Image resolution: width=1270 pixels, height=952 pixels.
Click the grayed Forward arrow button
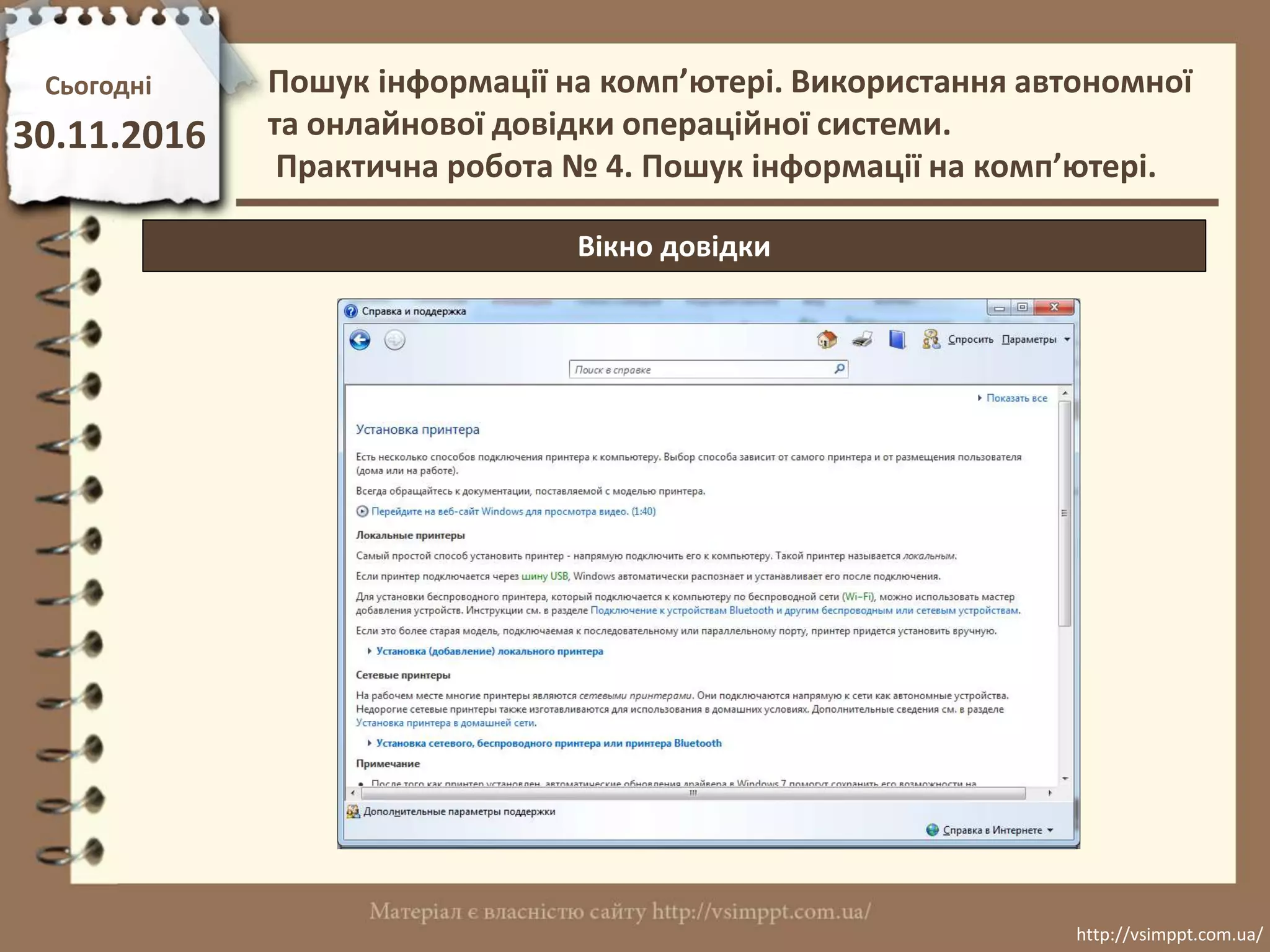(395, 340)
